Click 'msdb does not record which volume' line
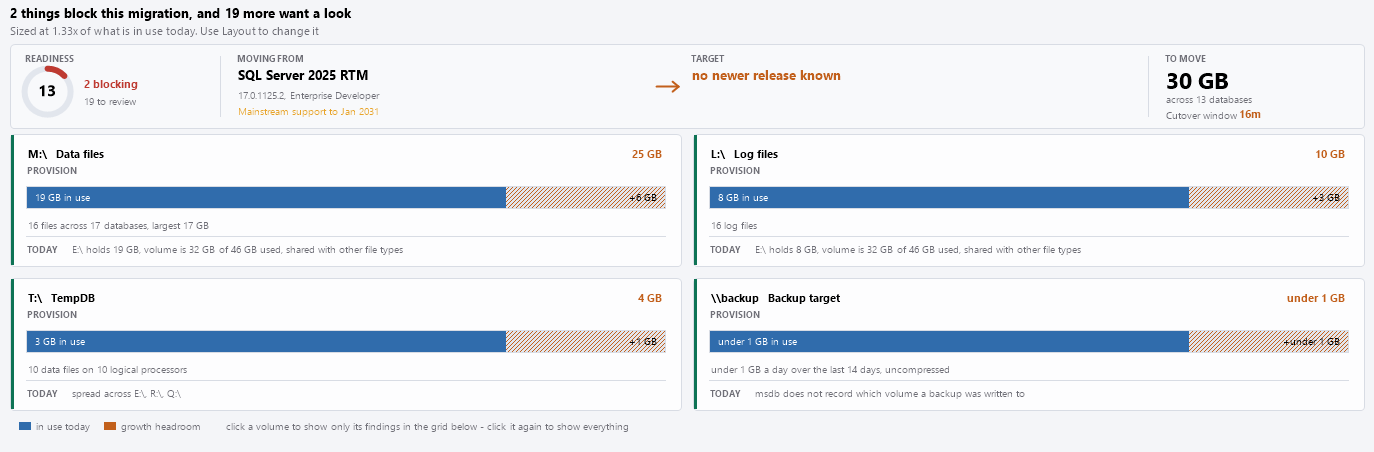 click(x=890, y=394)
